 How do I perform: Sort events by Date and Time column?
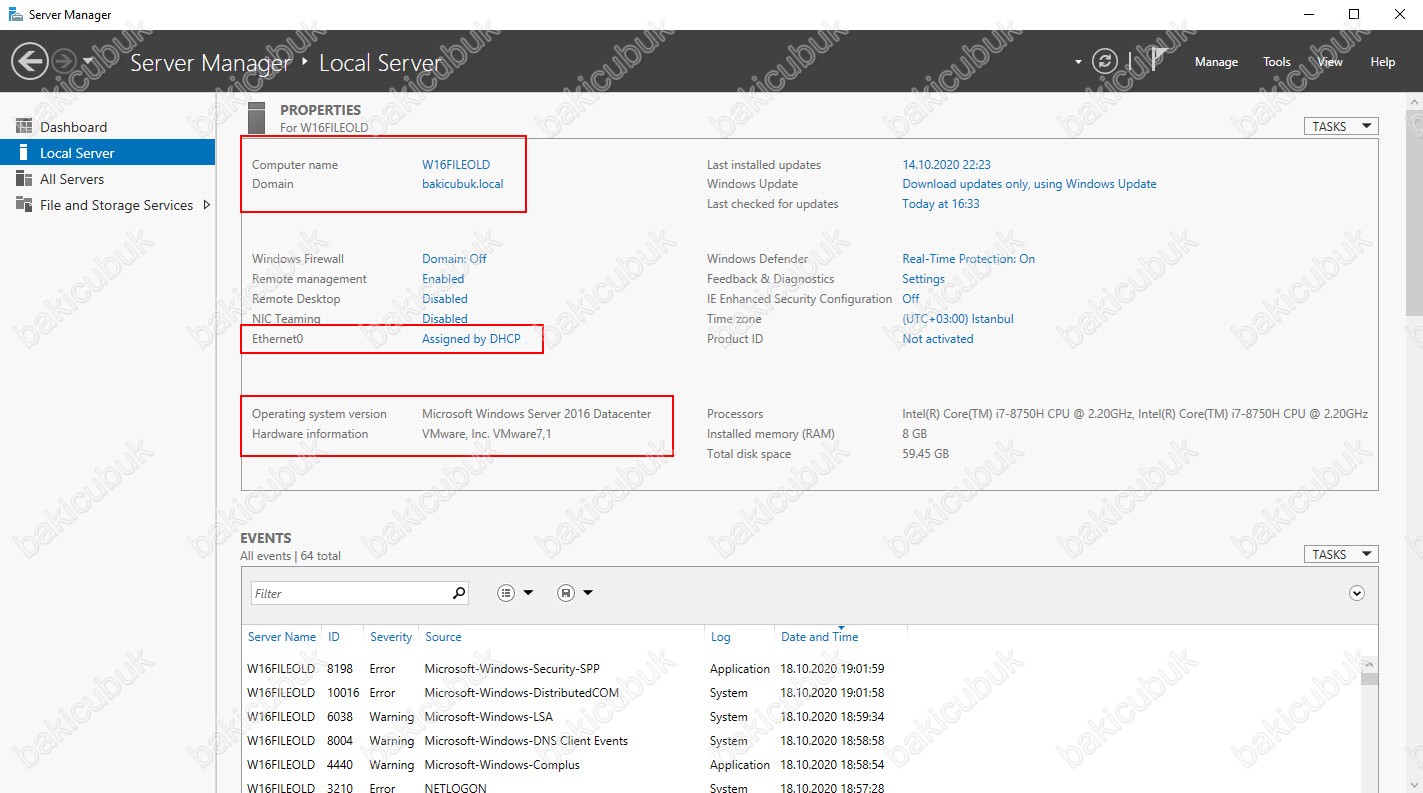tap(819, 637)
